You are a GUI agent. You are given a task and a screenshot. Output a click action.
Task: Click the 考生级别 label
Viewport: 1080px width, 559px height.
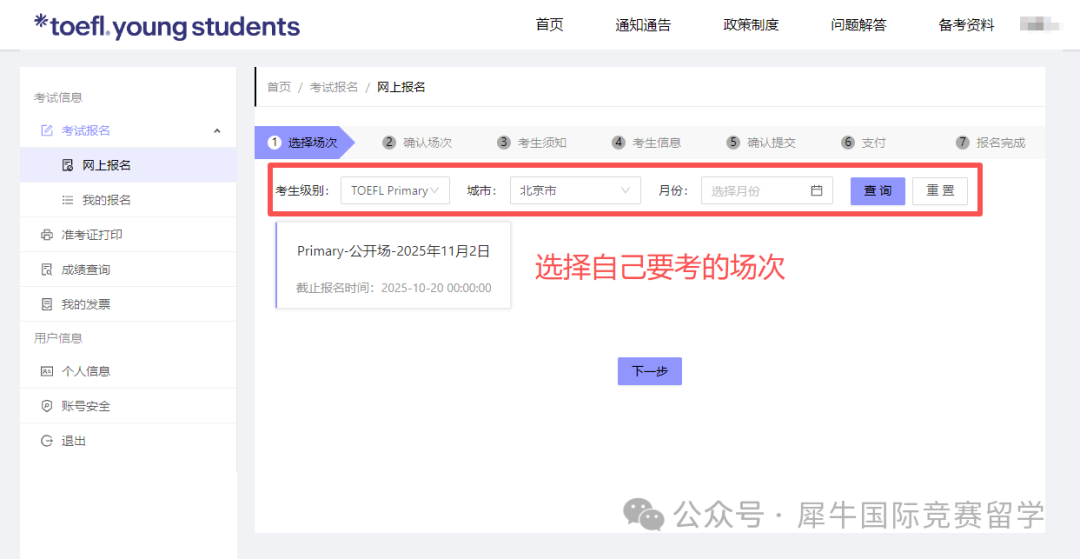[x=304, y=191]
